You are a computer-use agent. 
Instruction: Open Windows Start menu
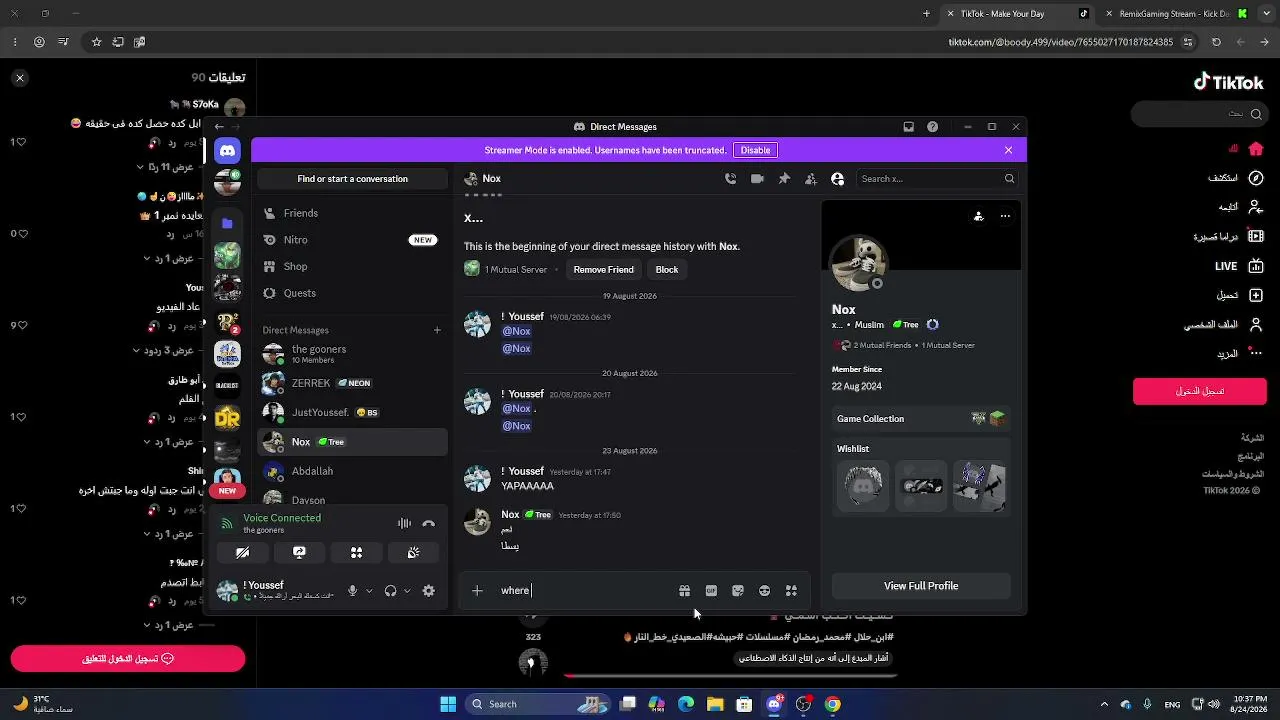point(448,704)
